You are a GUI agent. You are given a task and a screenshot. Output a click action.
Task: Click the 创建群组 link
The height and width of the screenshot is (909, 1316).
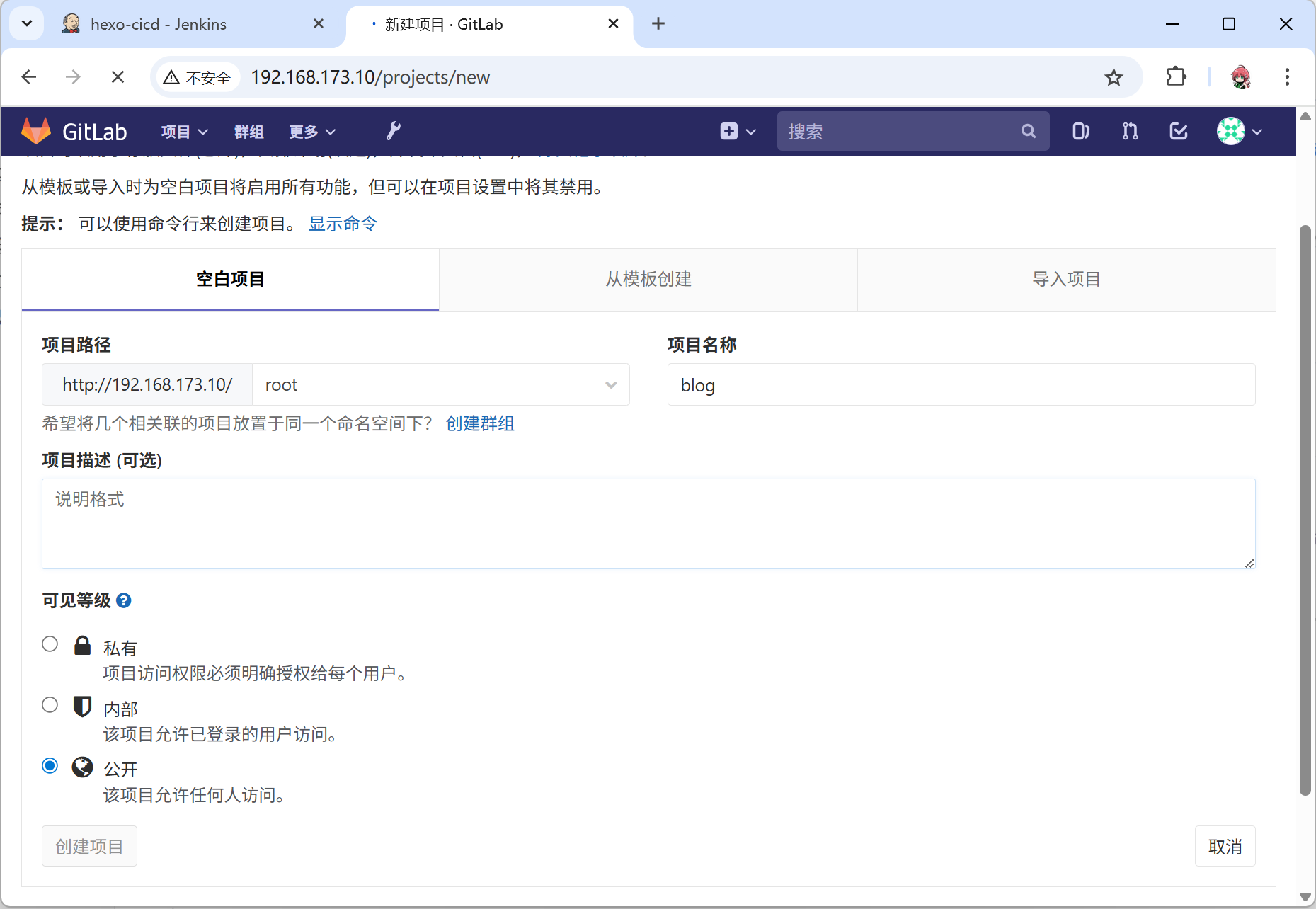[479, 423]
